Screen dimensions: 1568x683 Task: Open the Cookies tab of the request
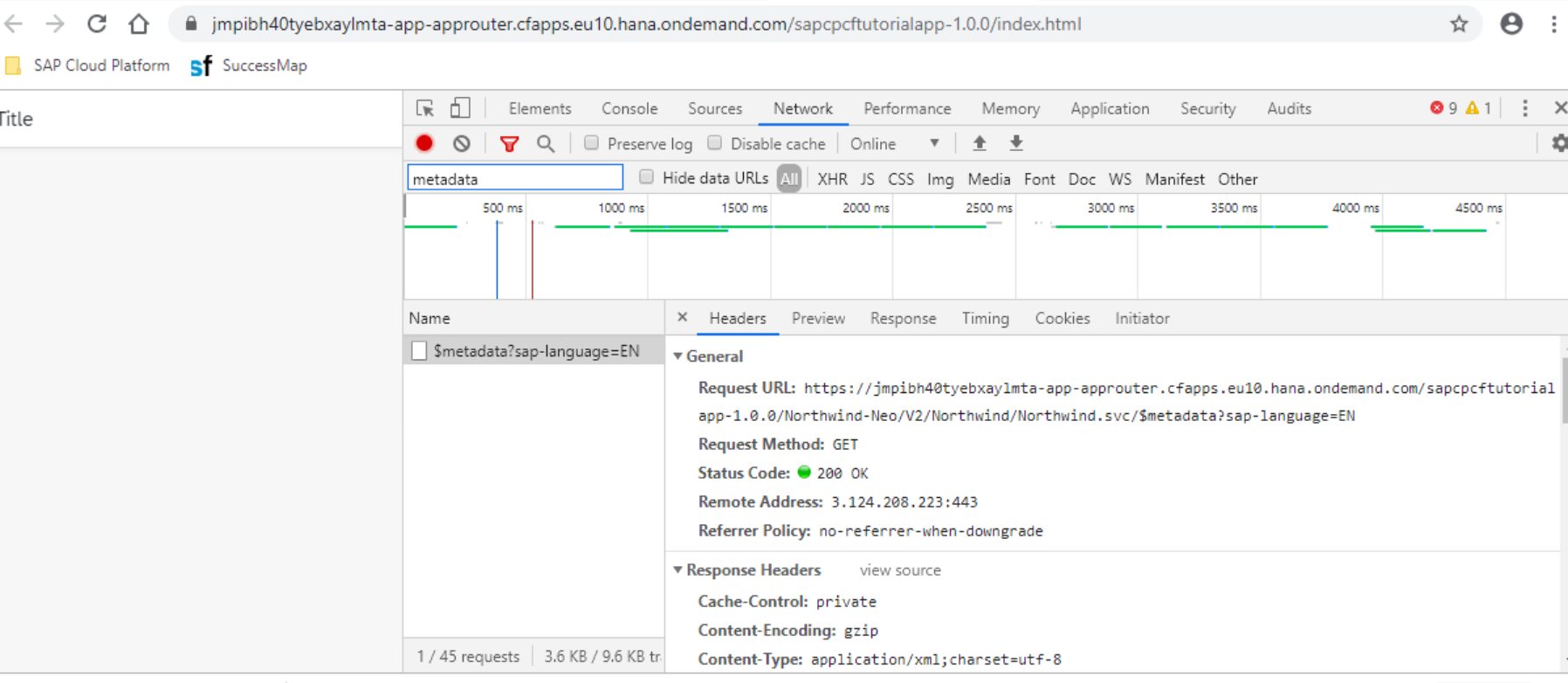1063,319
